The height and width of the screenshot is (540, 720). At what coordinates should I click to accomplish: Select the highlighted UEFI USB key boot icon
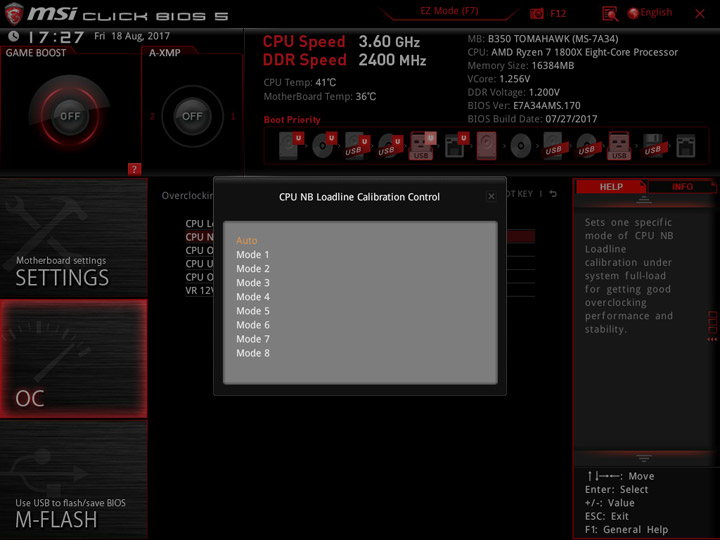[422, 146]
